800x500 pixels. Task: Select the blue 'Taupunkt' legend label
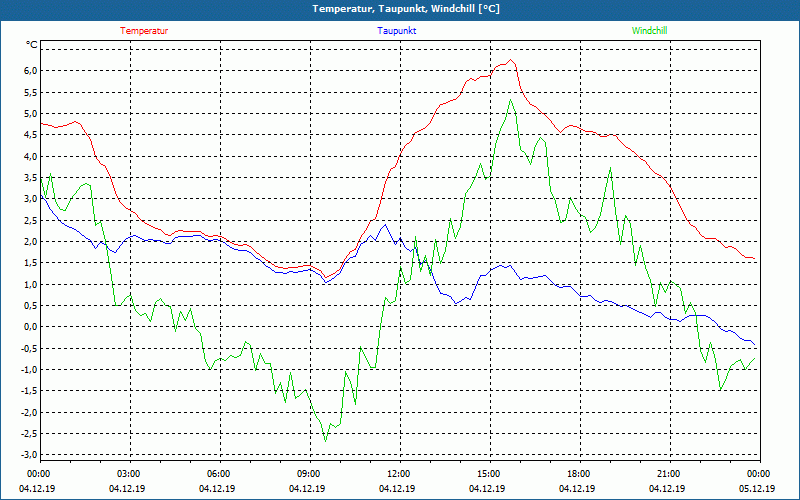[x=396, y=31]
